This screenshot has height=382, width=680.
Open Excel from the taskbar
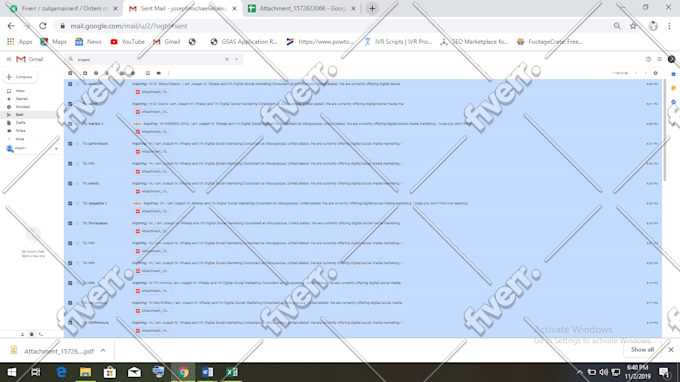[x=232, y=372]
